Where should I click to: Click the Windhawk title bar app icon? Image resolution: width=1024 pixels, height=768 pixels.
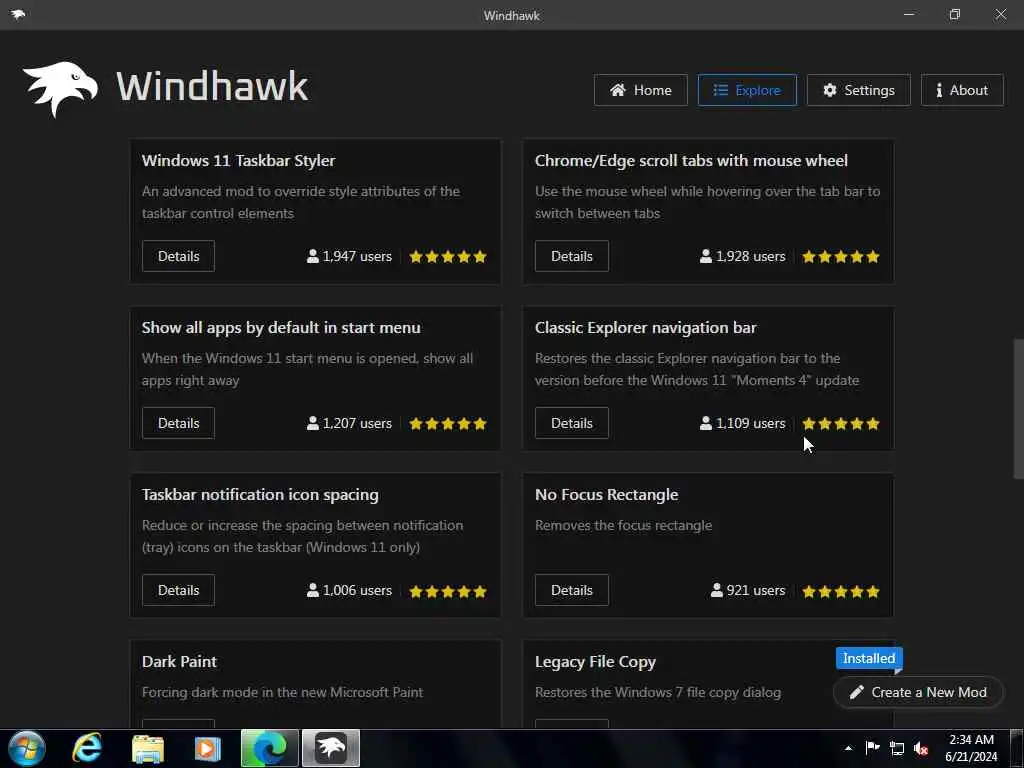click(18, 14)
